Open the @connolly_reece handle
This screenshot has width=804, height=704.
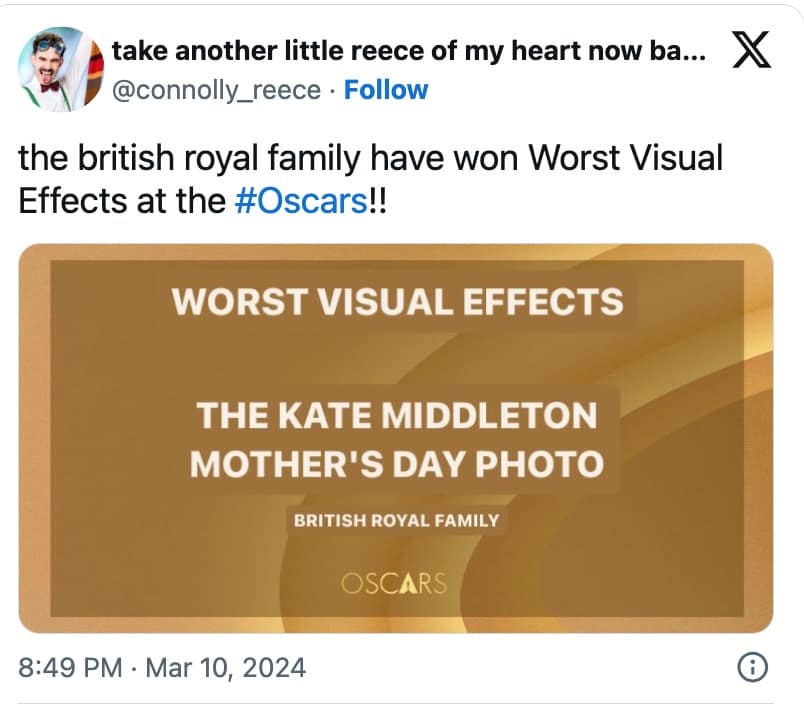pyautogui.click(x=217, y=90)
